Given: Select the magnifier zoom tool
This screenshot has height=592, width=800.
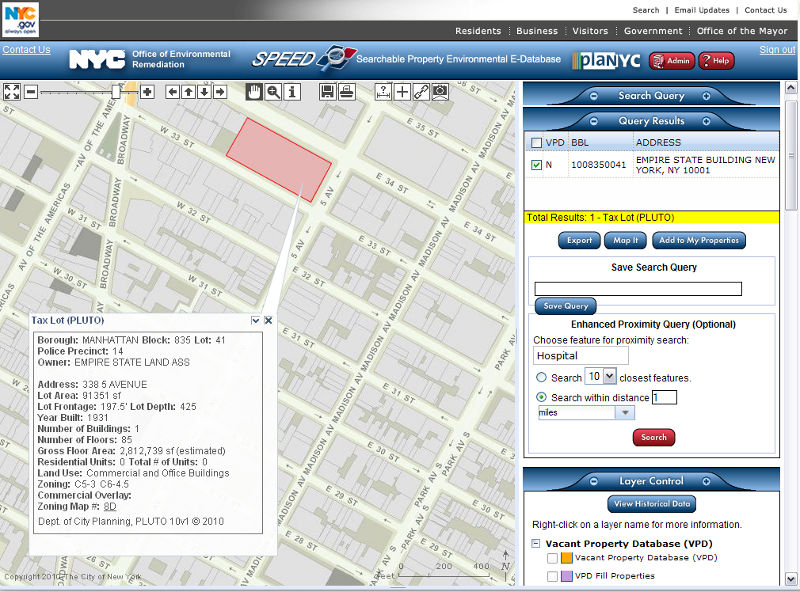Looking at the screenshot, I should (x=274, y=92).
